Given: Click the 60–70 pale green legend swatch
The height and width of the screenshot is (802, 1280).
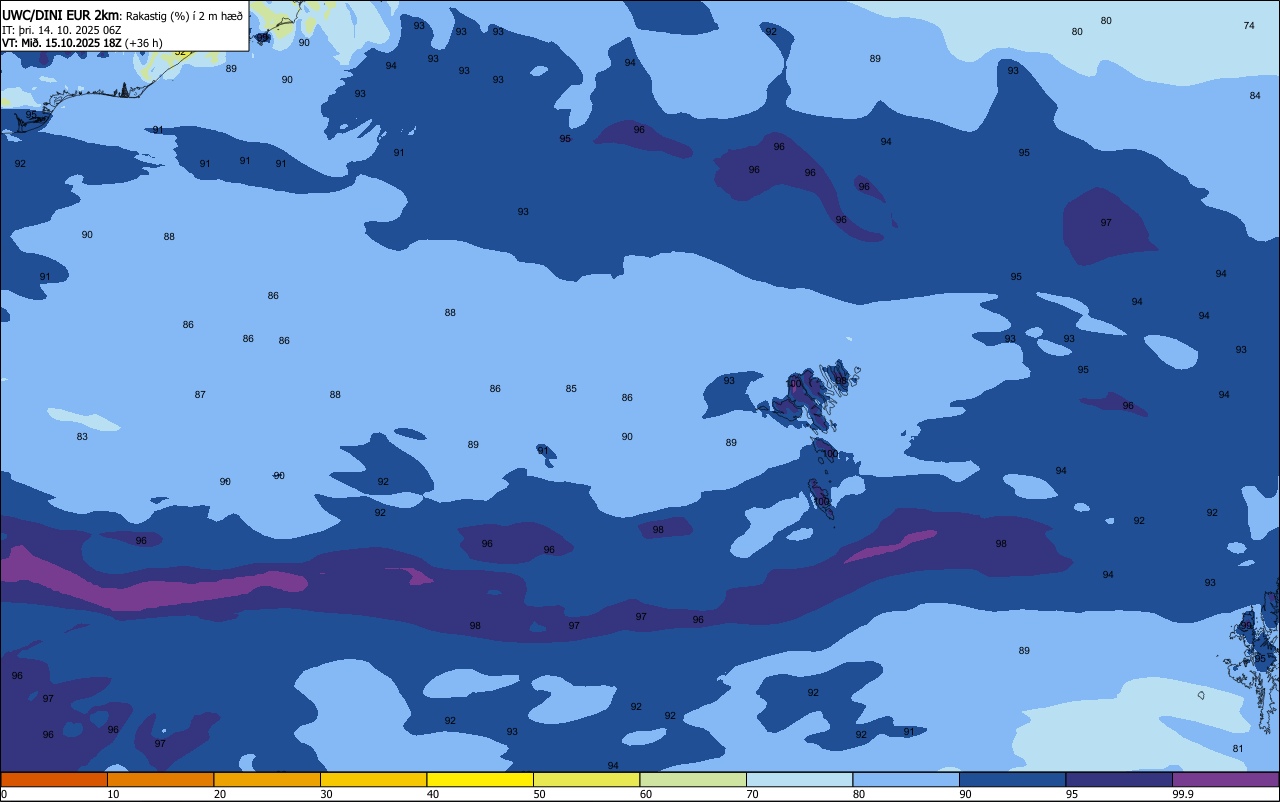Looking at the screenshot, I should tap(693, 779).
